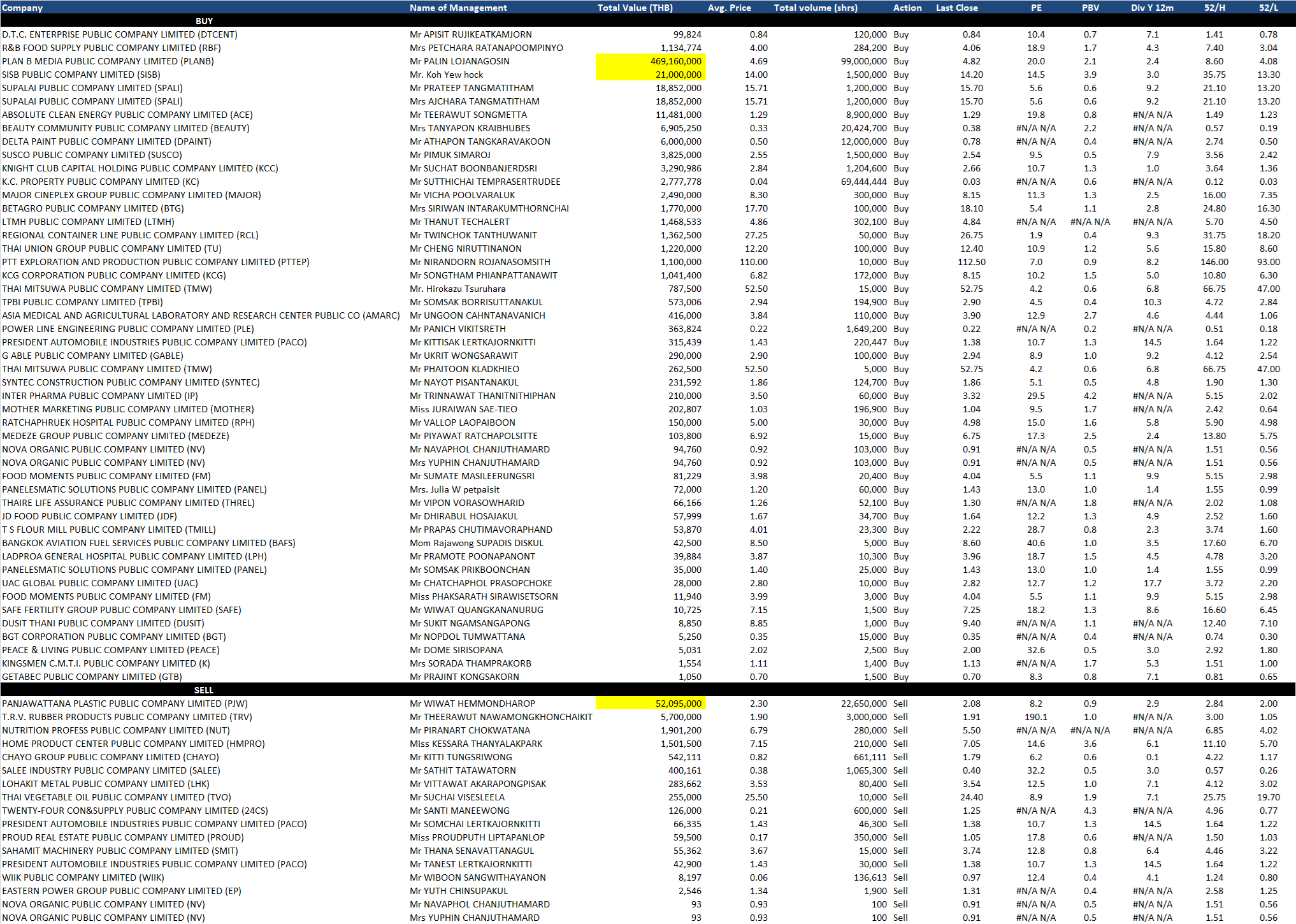Viewport: 1296px width, 924px height.
Task: Click the Total volume (shrs) header
Action: pos(816,8)
